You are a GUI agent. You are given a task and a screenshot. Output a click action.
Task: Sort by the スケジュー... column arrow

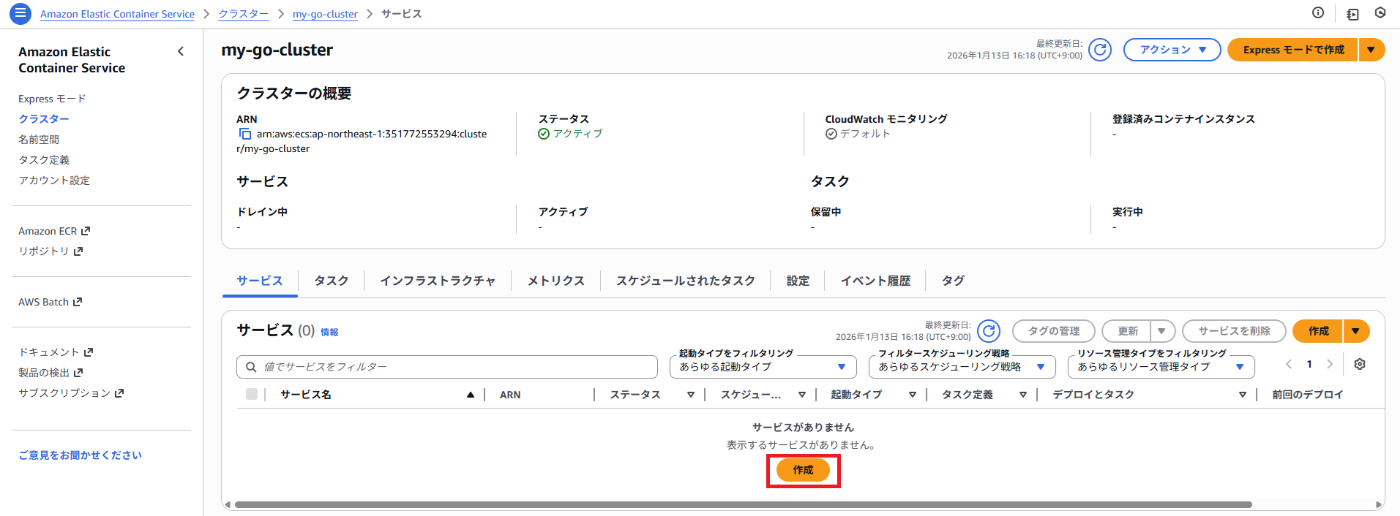(801, 395)
